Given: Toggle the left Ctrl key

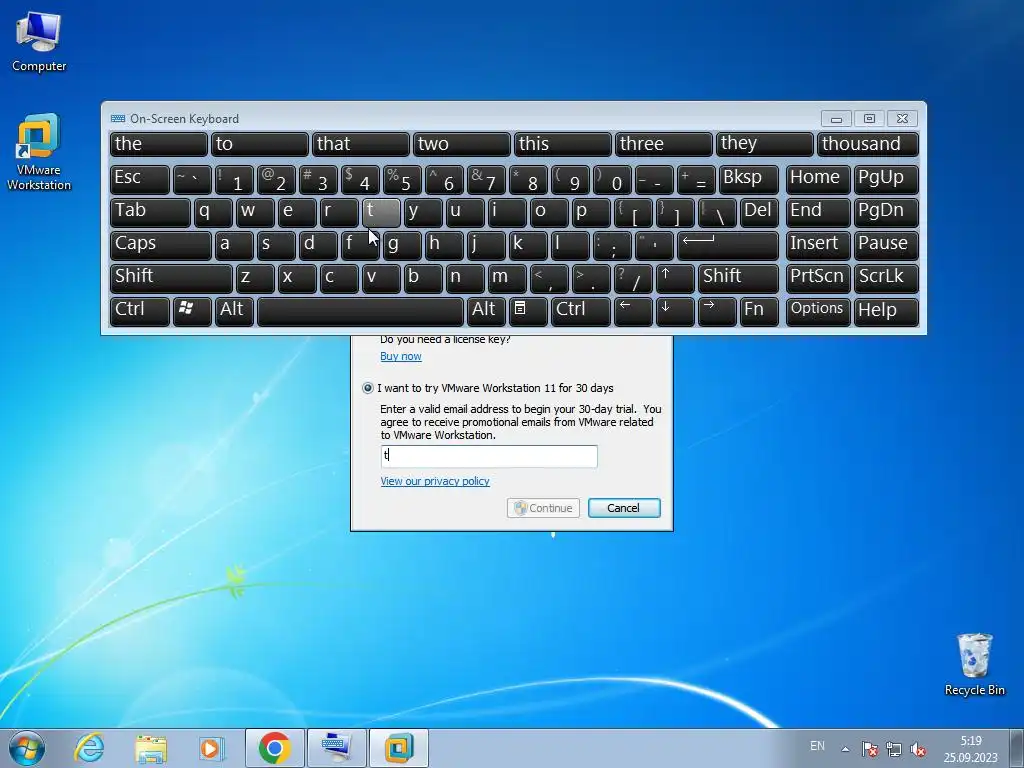Looking at the screenshot, I should click(x=140, y=312).
